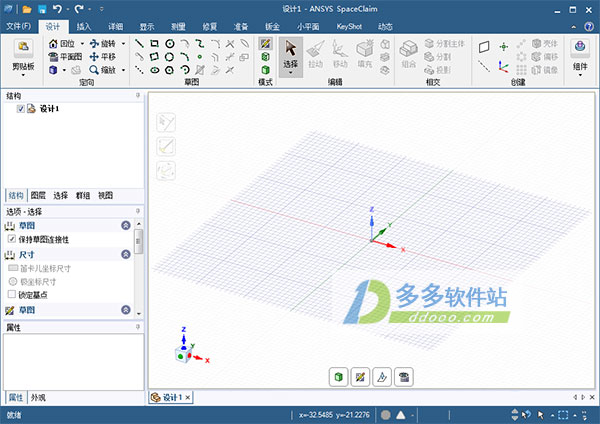Switch to the KeyShot ribbon tab
This screenshot has height=424, width=600.
(349, 26)
